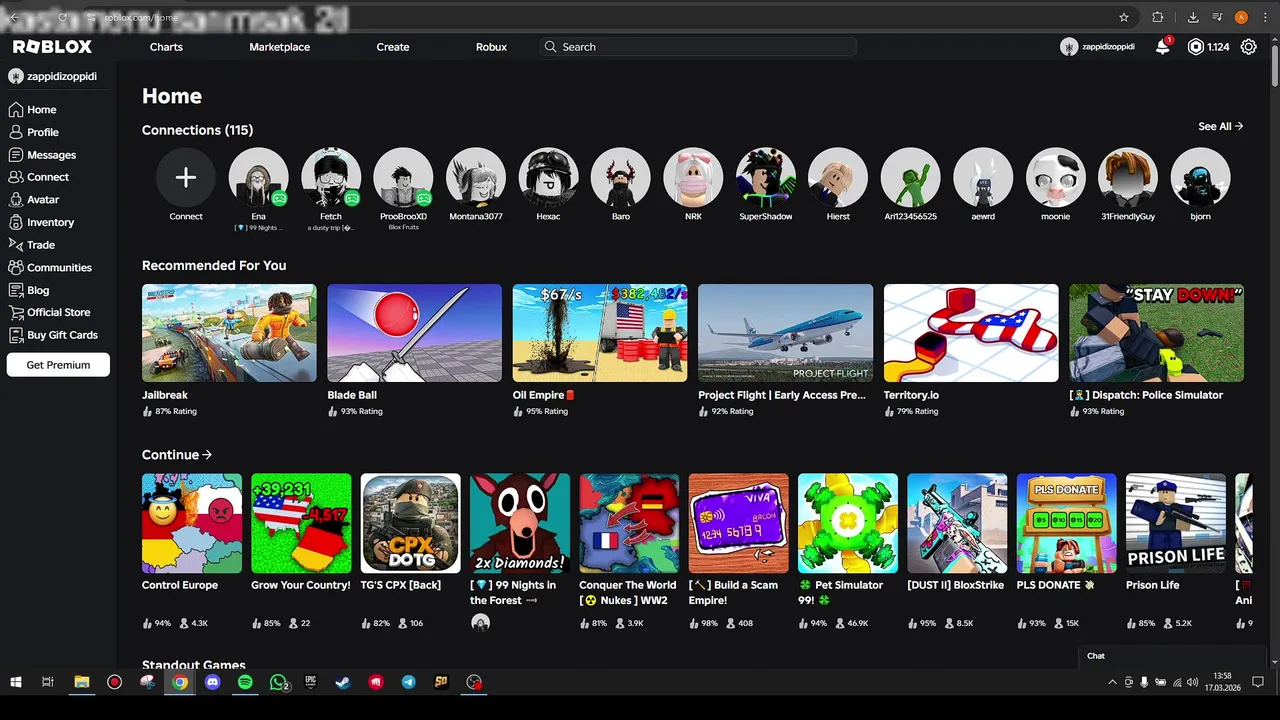Open Steam from the Windows taskbar
The width and height of the screenshot is (1280, 720).
coord(343,682)
